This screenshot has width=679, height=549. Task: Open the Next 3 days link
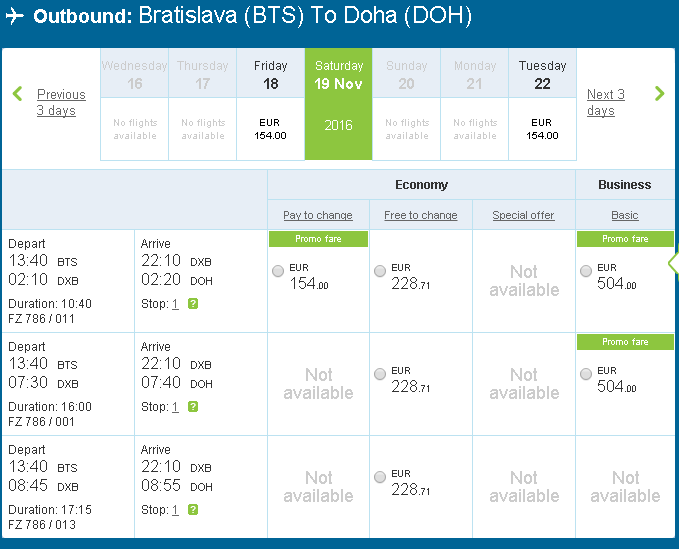[606, 102]
